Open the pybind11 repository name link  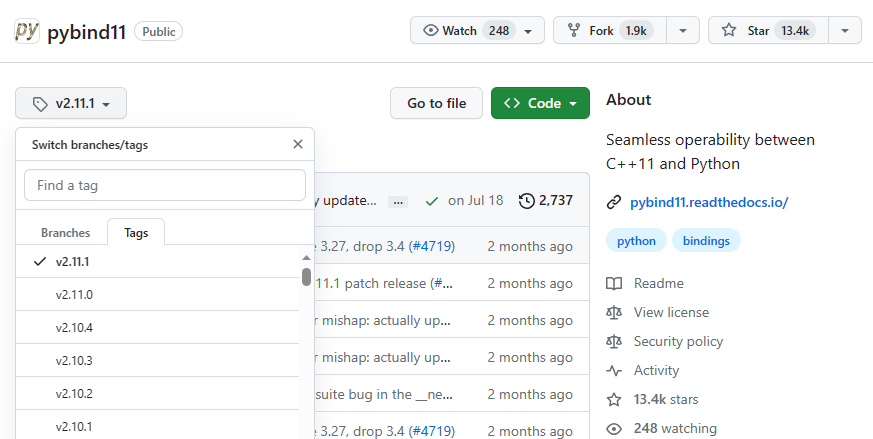point(87,32)
